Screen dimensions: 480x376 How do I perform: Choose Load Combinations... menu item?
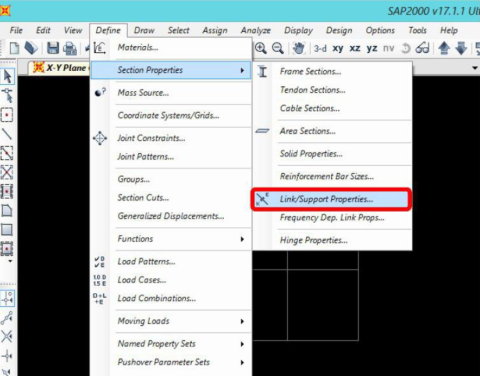pos(171,298)
